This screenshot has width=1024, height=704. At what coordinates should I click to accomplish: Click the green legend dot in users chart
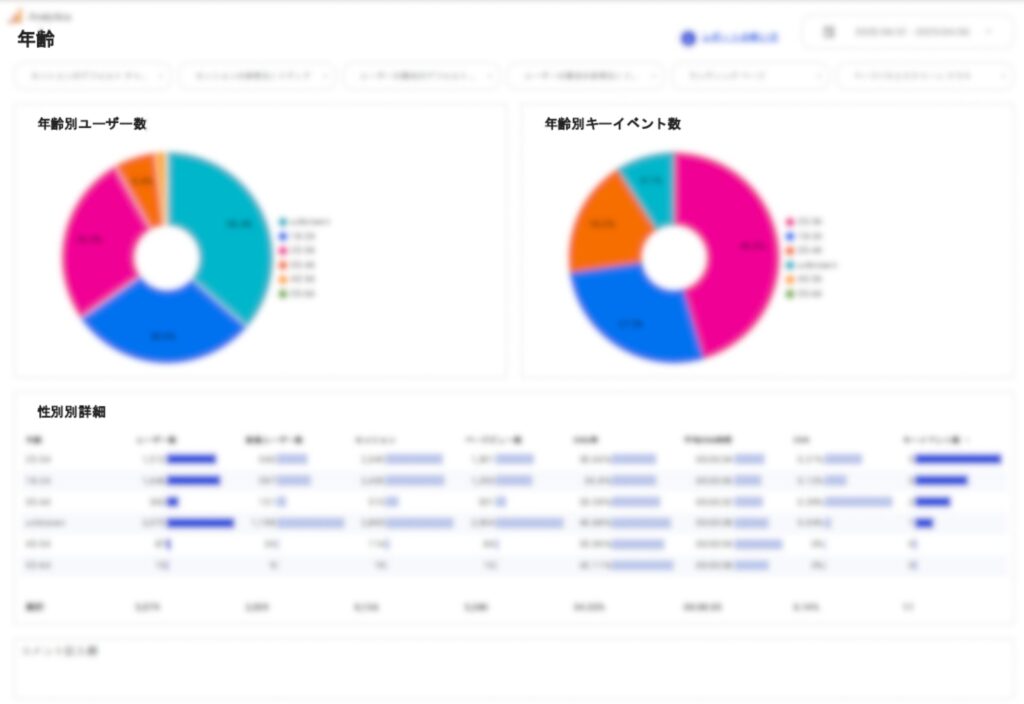pyautogui.click(x=284, y=294)
